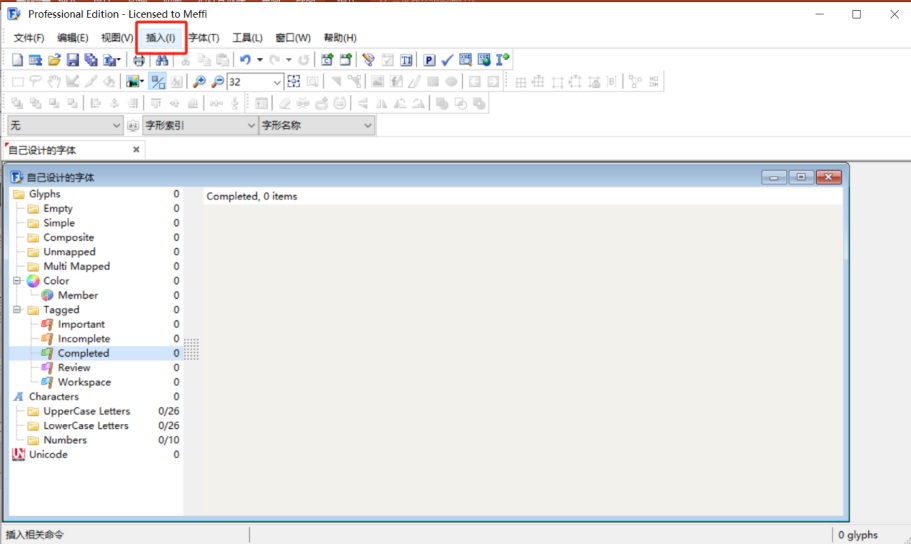Open the 无 dropdown list
911x544 pixels.
[64, 125]
